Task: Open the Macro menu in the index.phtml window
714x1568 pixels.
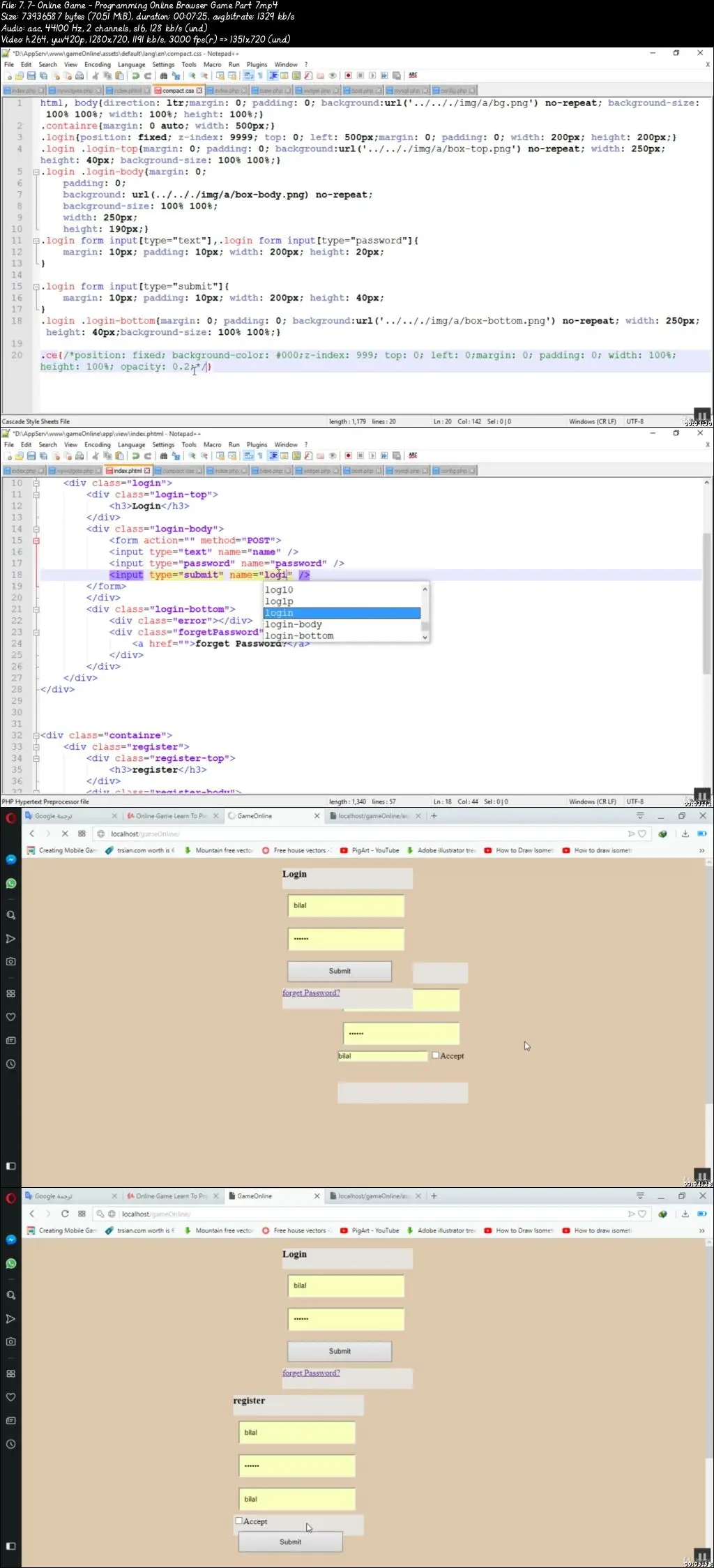Action: pyautogui.click(x=212, y=444)
